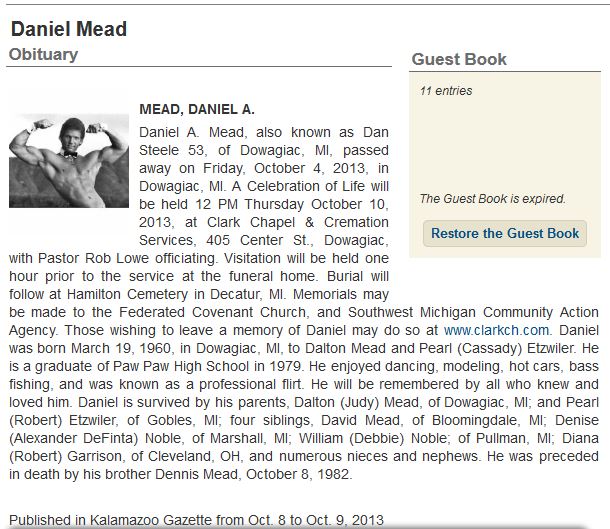Screen dimensions: 610x529
Task: Click the 11 entries text
Action: click(x=446, y=91)
